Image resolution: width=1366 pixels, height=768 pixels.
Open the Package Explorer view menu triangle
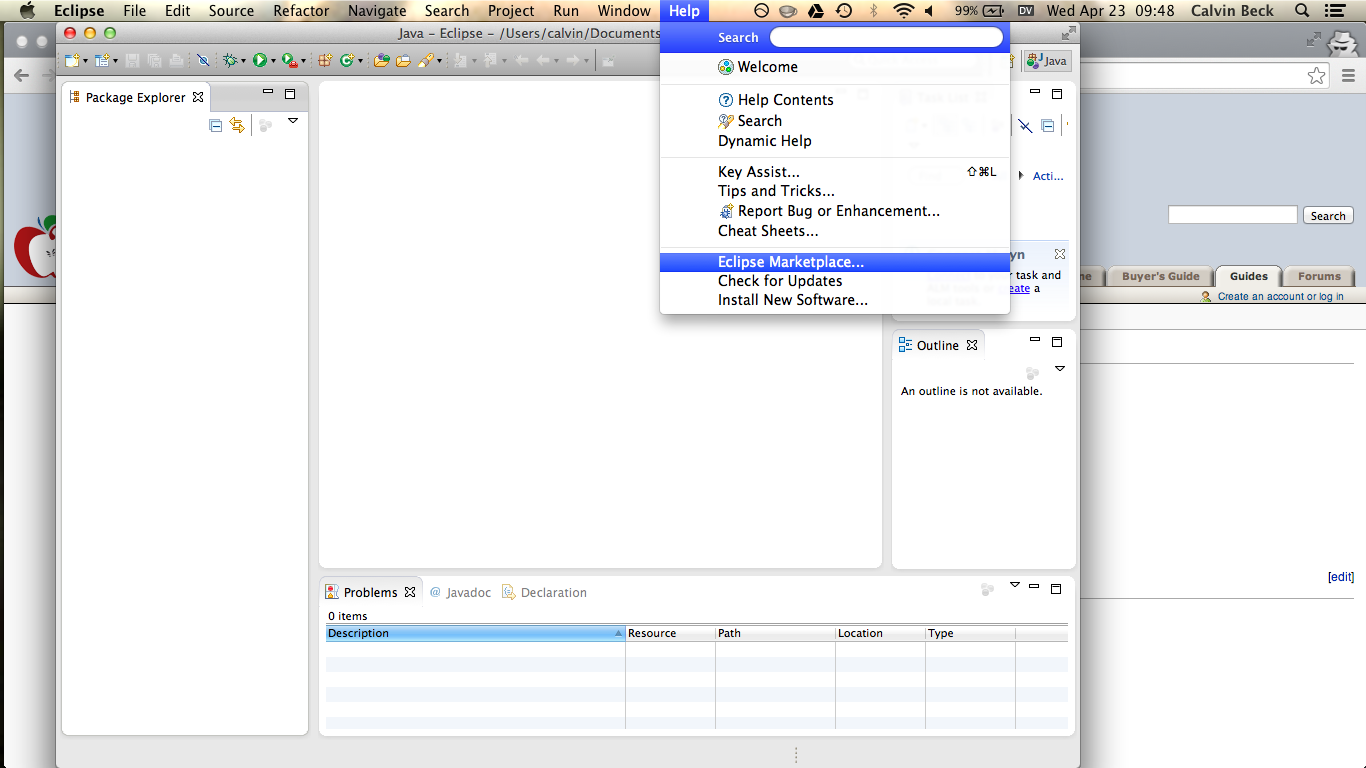click(293, 121)
